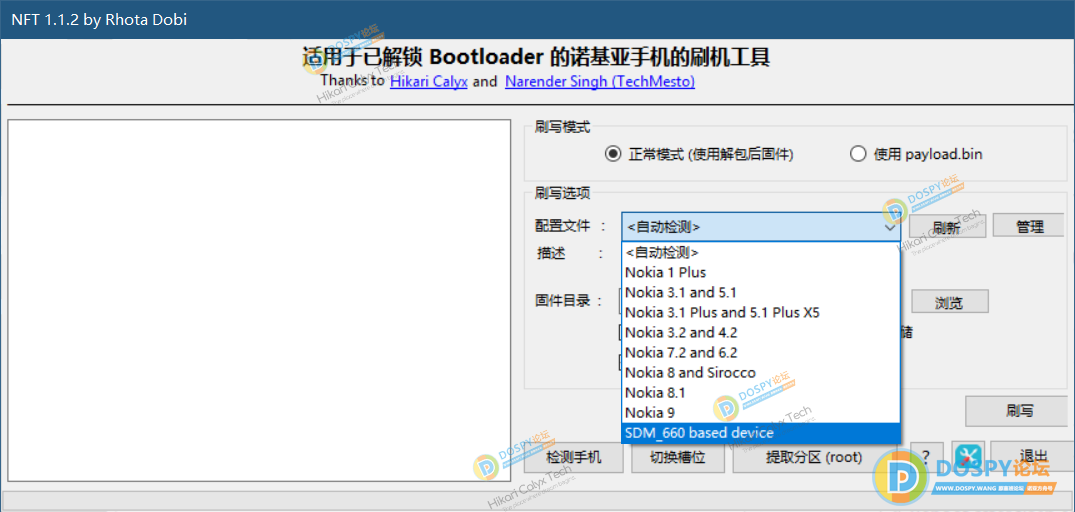Select SDM_660 based device option

[760, 433]
